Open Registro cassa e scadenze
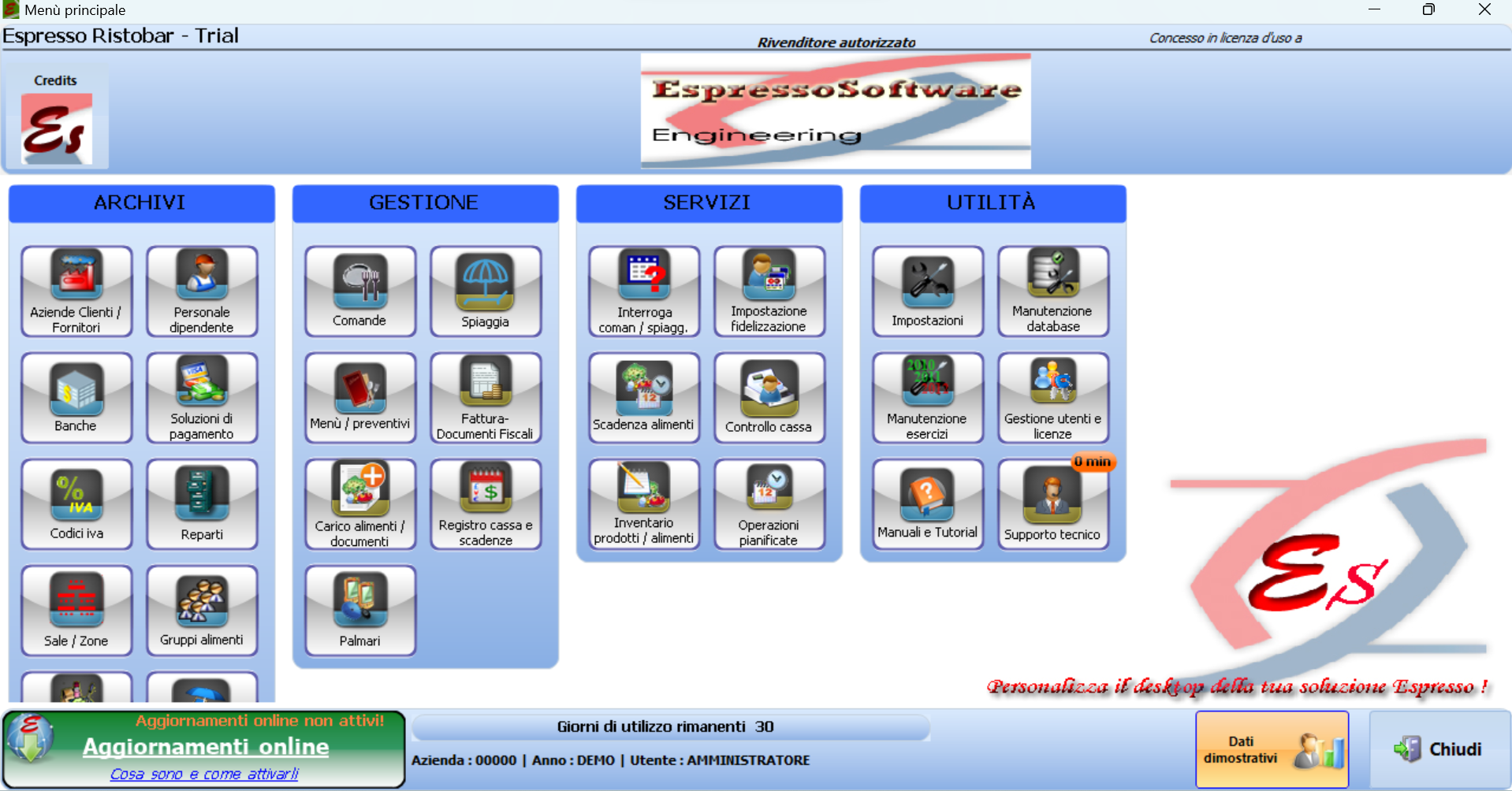Viewport: 1512px width, 791px height. tap(486, 504)
